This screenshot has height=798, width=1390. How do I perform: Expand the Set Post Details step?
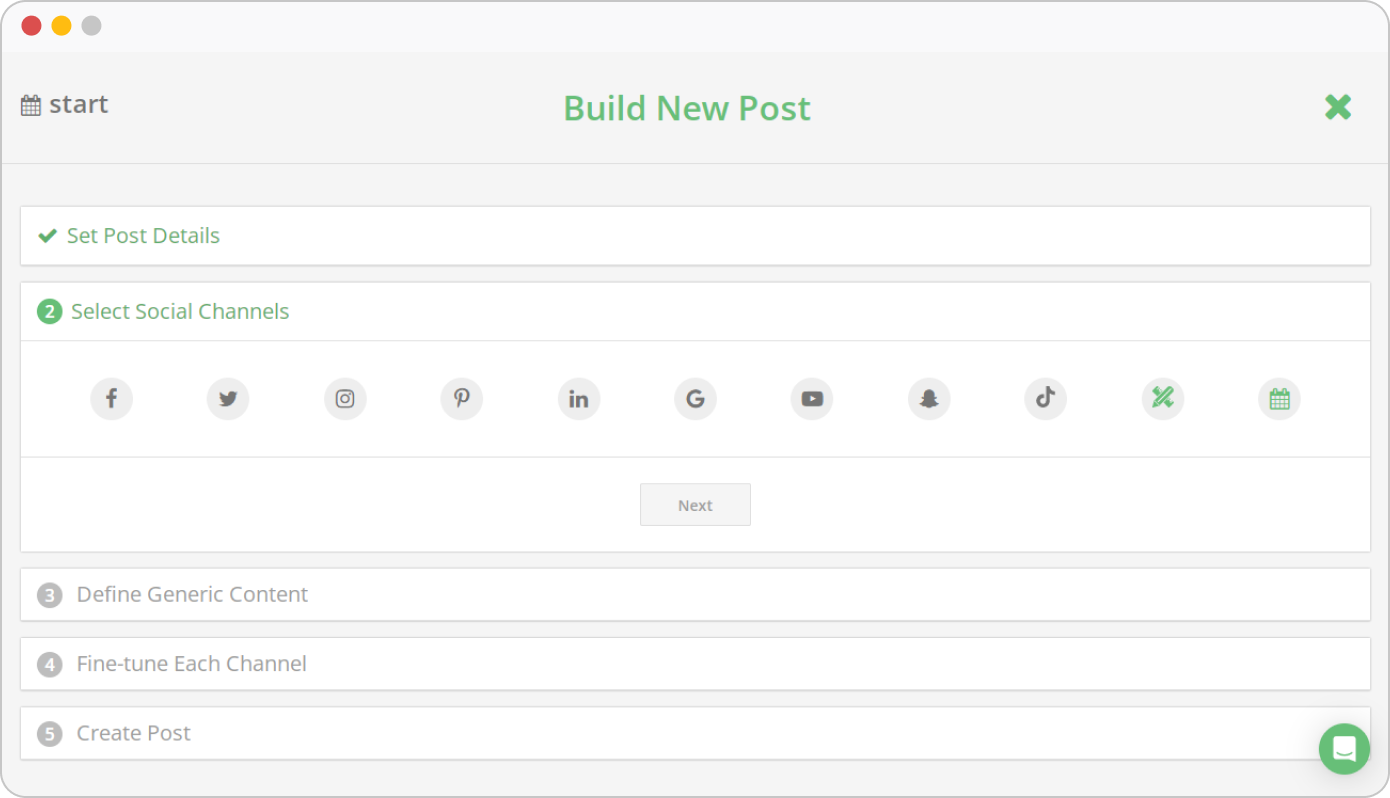[x=695, y=236]
